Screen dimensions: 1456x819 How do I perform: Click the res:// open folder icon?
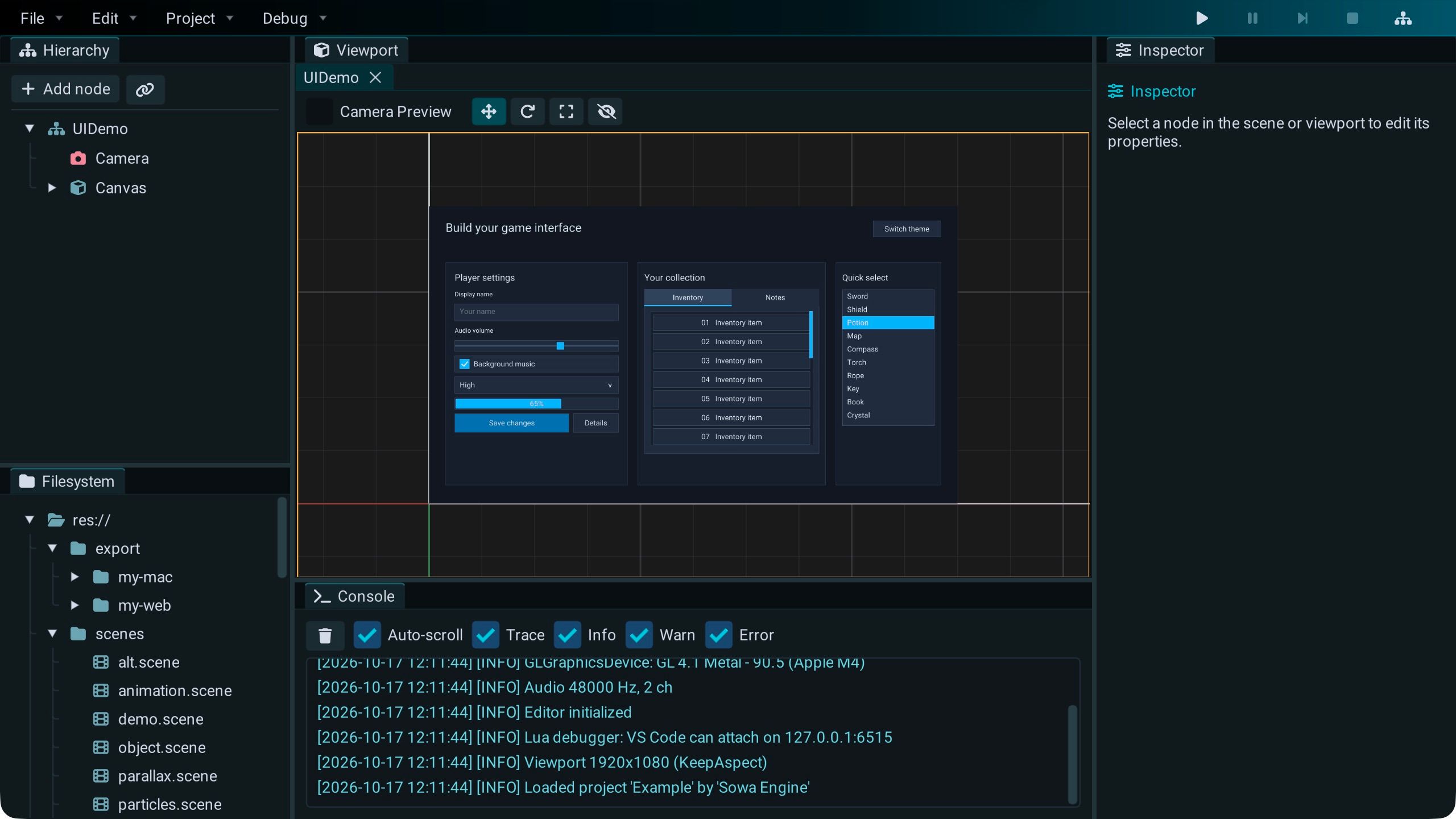coord(56,520)
